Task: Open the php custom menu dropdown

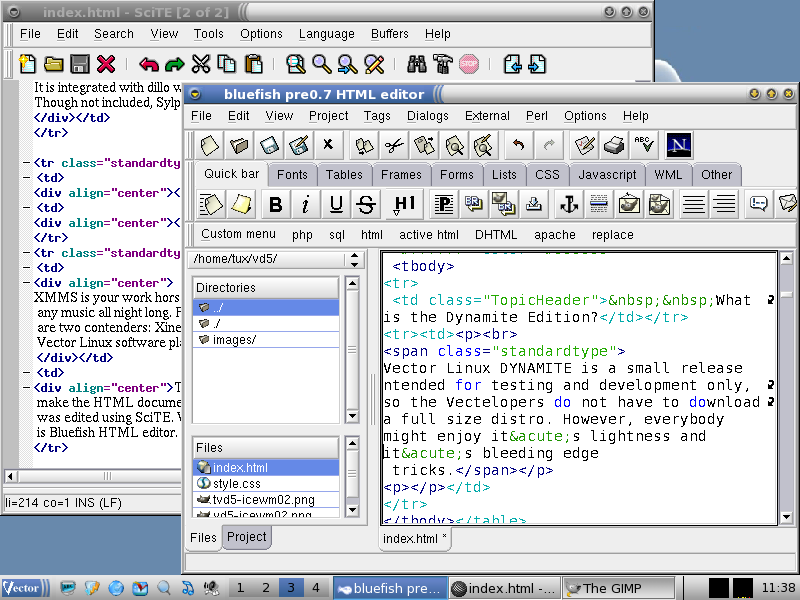Action: click(x=302, y=235)
